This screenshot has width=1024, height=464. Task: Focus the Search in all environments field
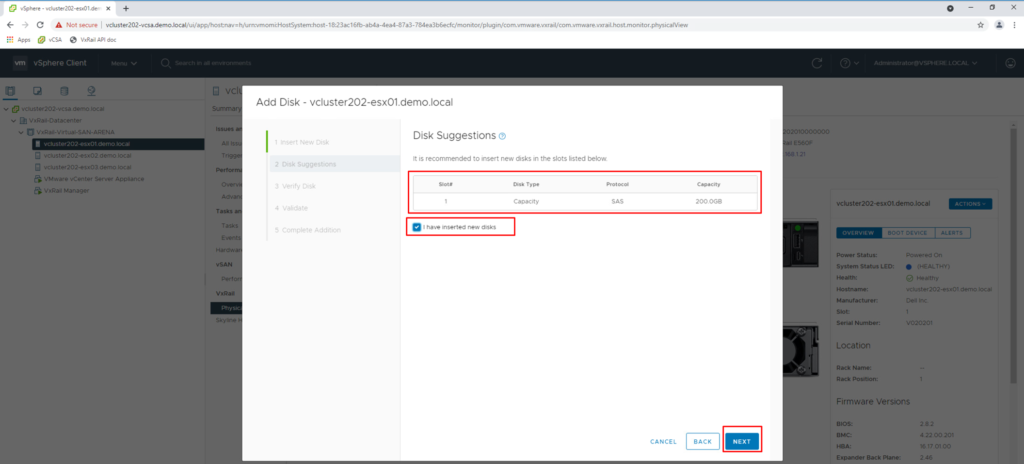(213, 63)
